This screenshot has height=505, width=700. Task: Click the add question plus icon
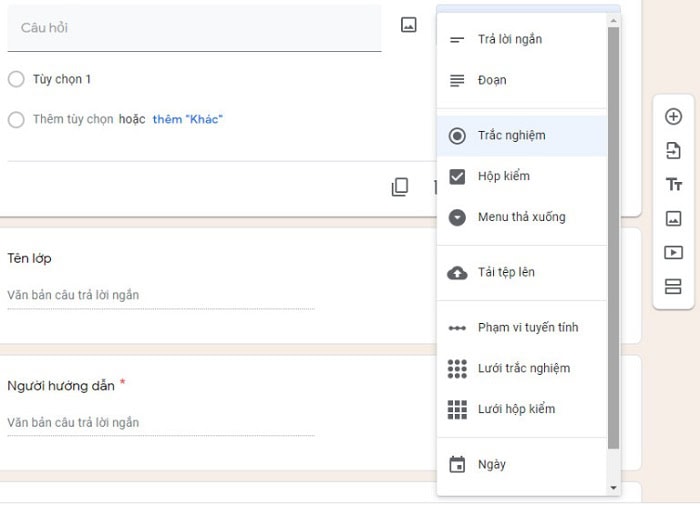pyautogui.click(x=673, y=117)
